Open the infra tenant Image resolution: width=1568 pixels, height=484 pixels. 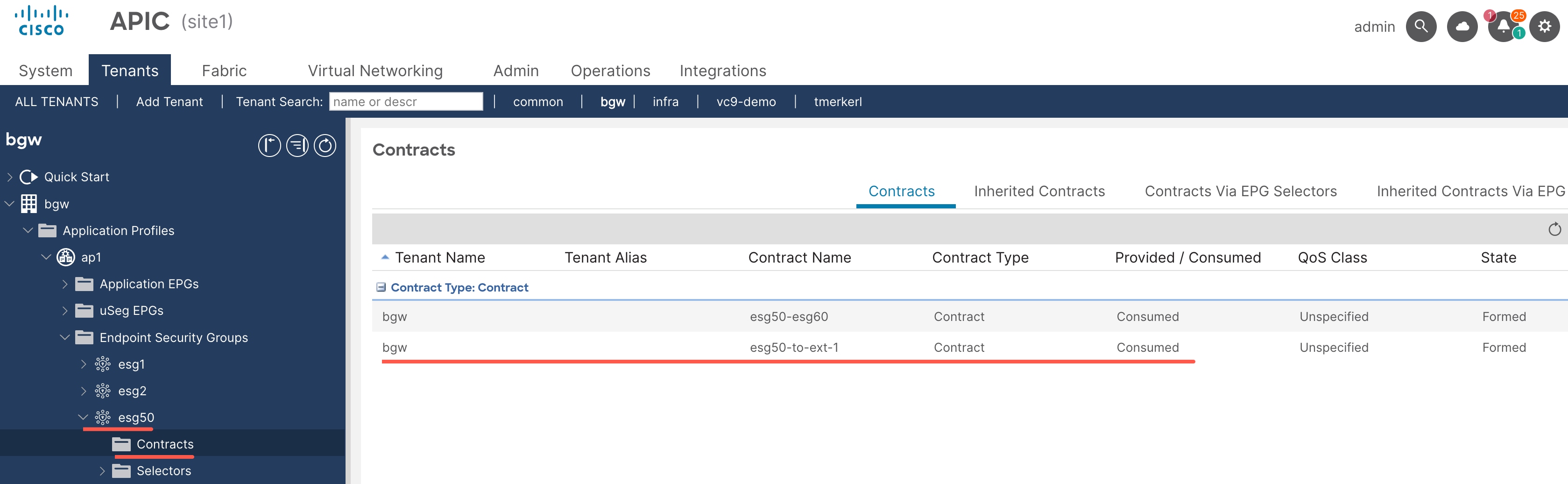point(665,102)
